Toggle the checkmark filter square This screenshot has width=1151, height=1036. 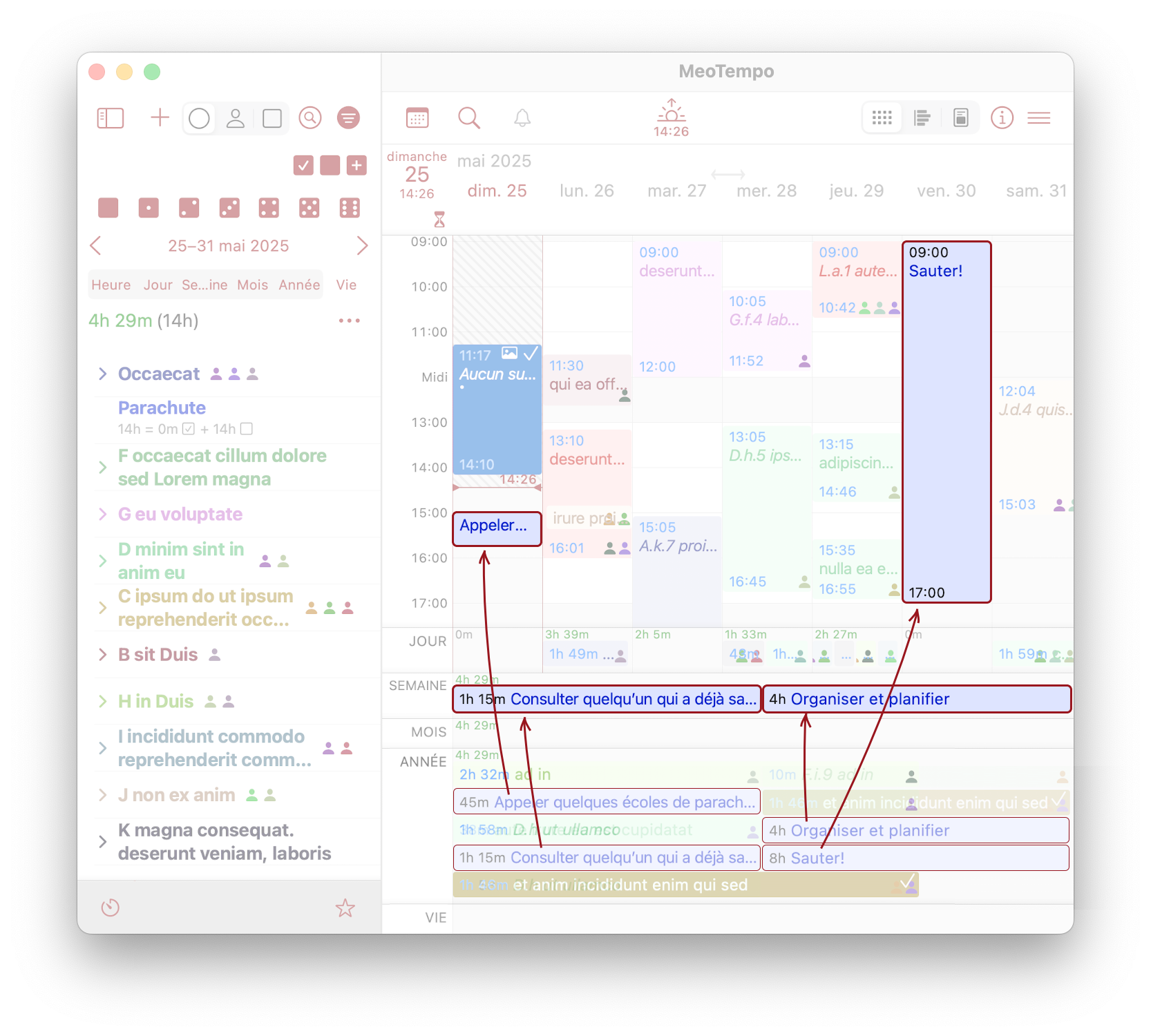(303, 166)
